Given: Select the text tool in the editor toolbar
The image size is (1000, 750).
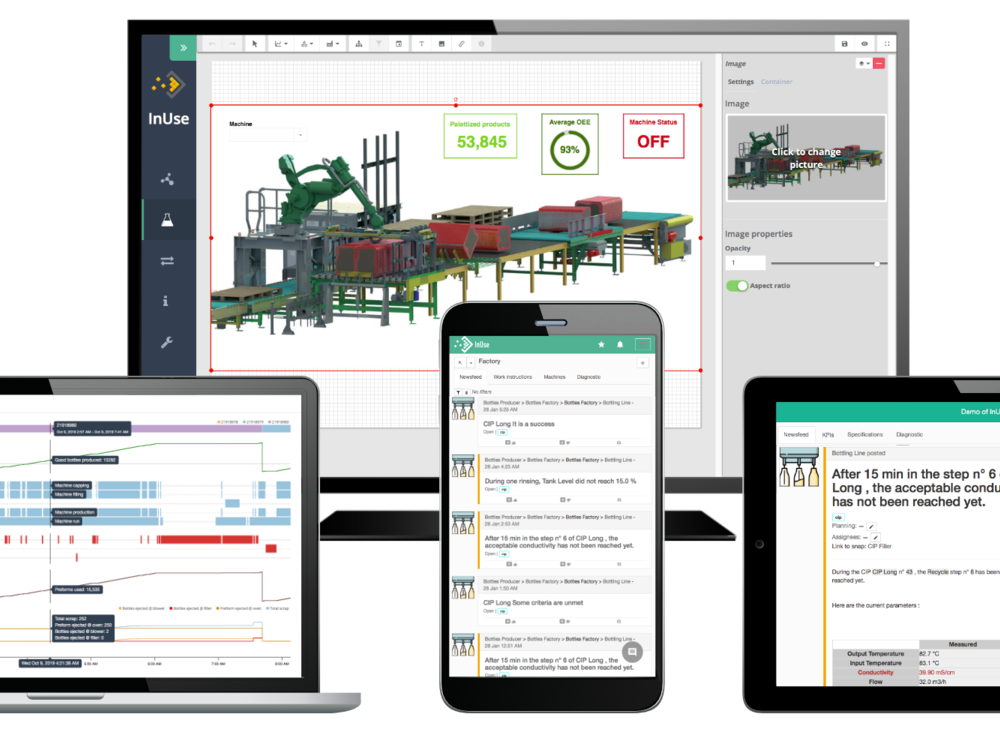Looking at the screenshot, I should point(422,44).
